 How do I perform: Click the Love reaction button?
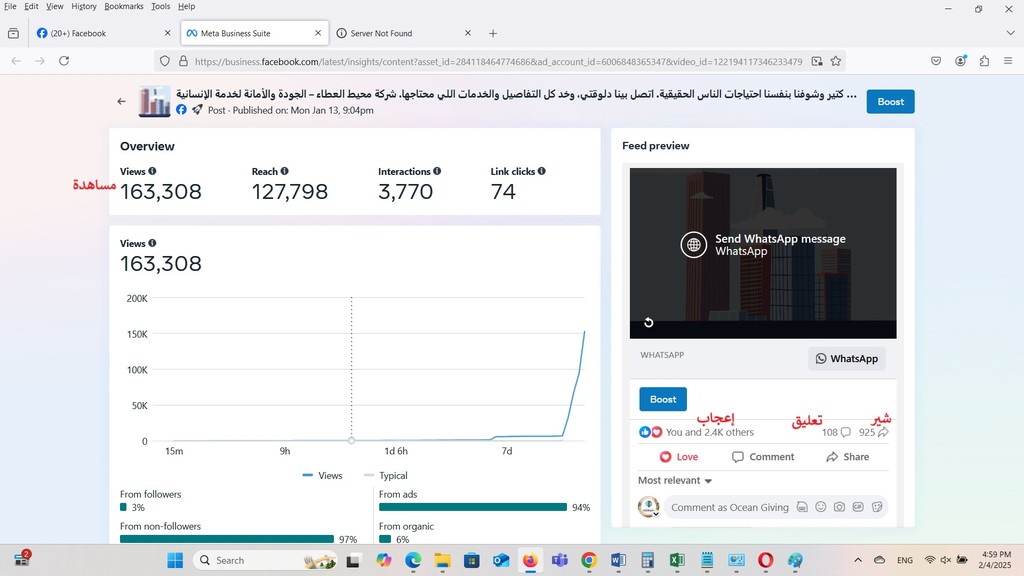tap(679, 456)
